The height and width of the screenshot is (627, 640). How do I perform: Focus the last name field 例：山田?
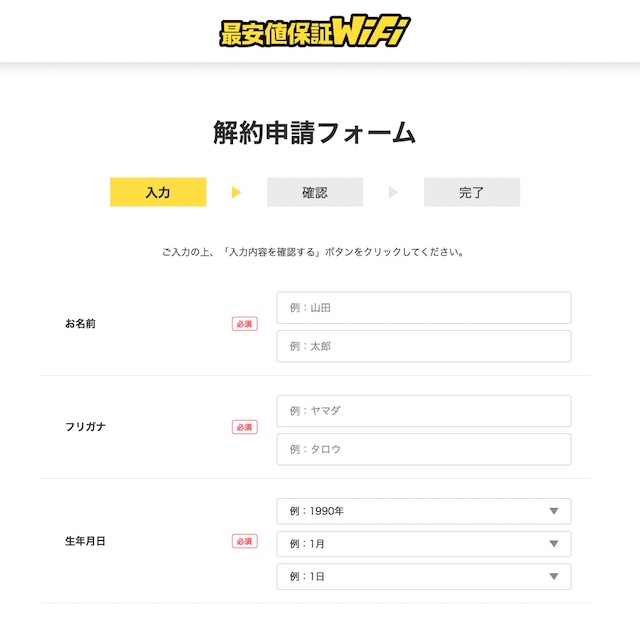click(424, 307)
